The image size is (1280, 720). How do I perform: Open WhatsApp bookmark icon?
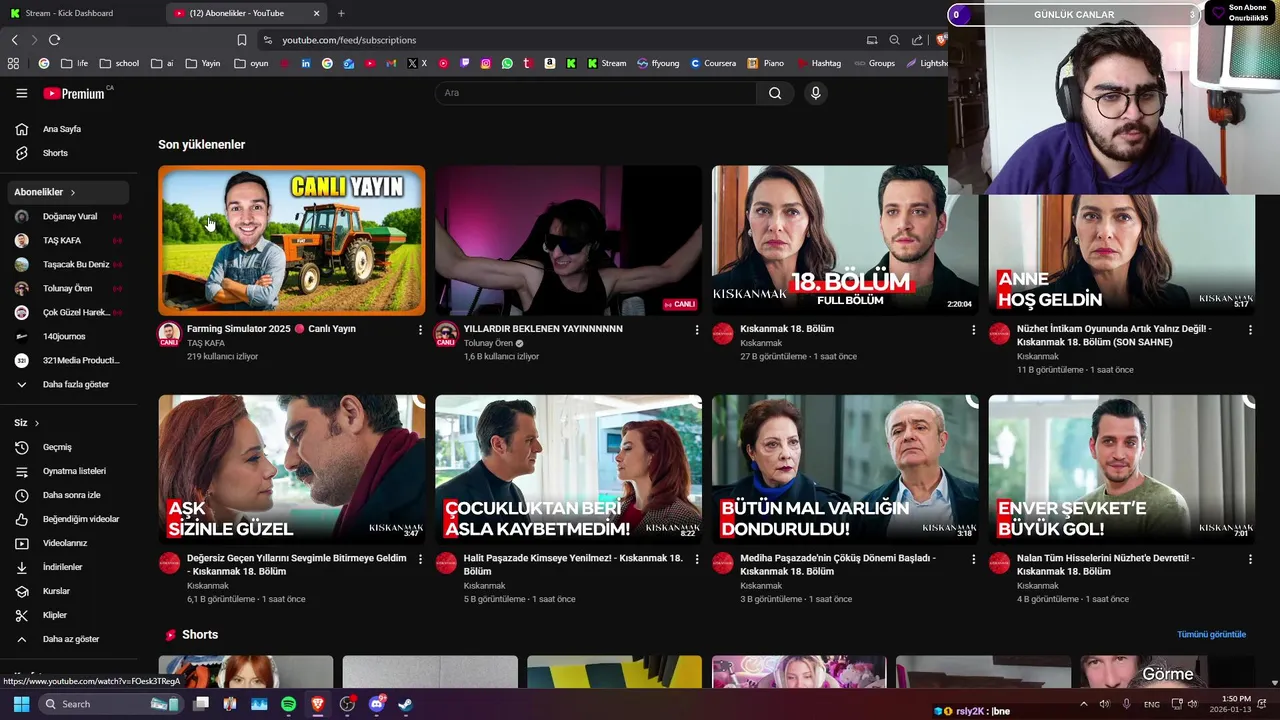[x=507, y=63]
